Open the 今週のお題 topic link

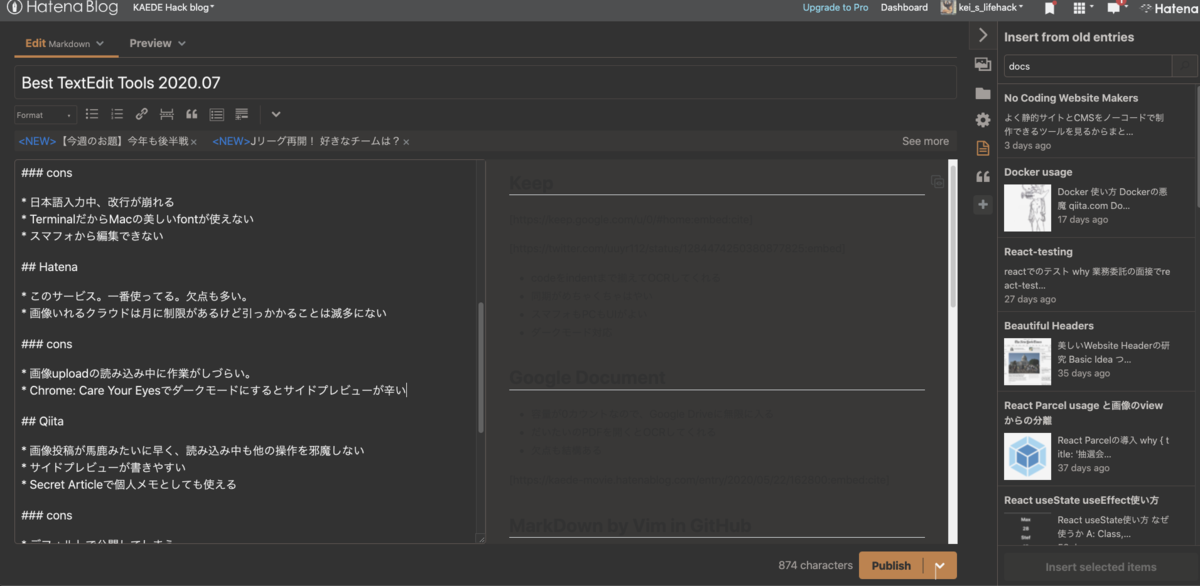pyautogui.click(x=103, y=142)
